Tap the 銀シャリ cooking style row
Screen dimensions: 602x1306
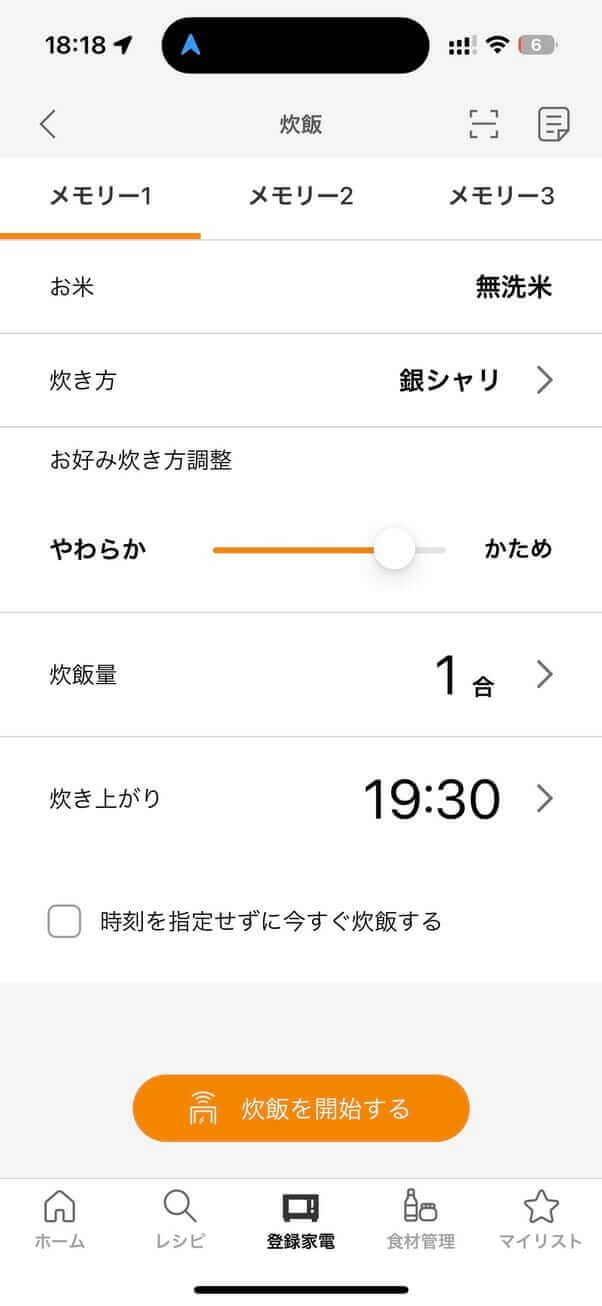pos(451,380)
